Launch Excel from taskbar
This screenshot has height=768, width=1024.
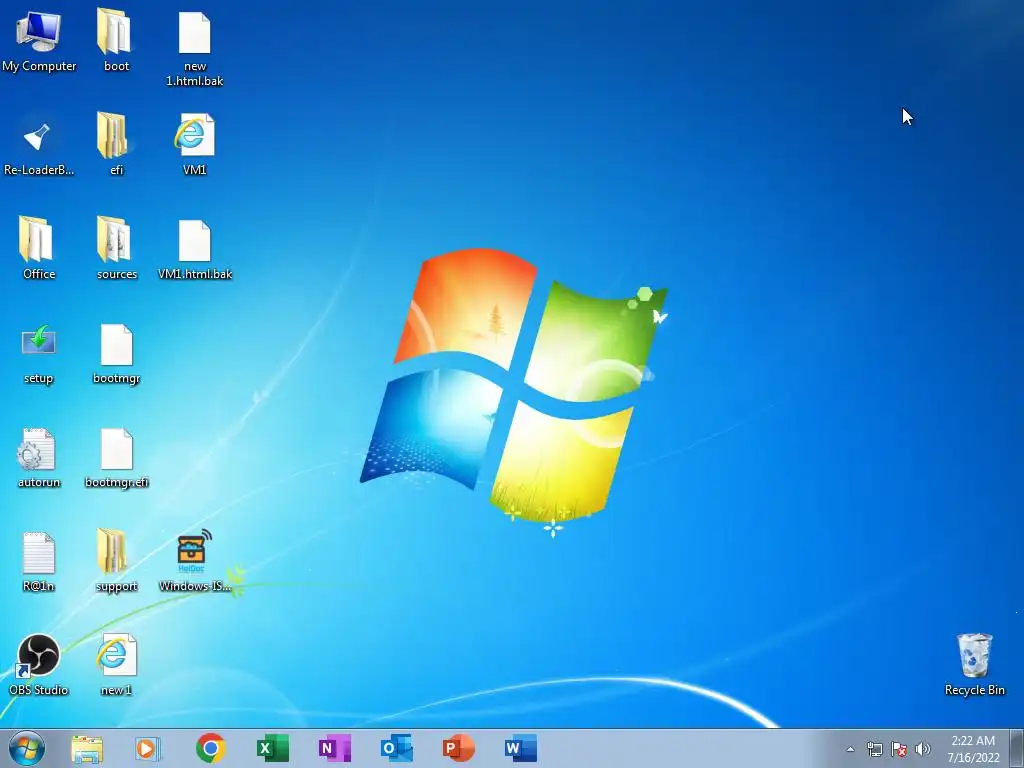[272, 748]
